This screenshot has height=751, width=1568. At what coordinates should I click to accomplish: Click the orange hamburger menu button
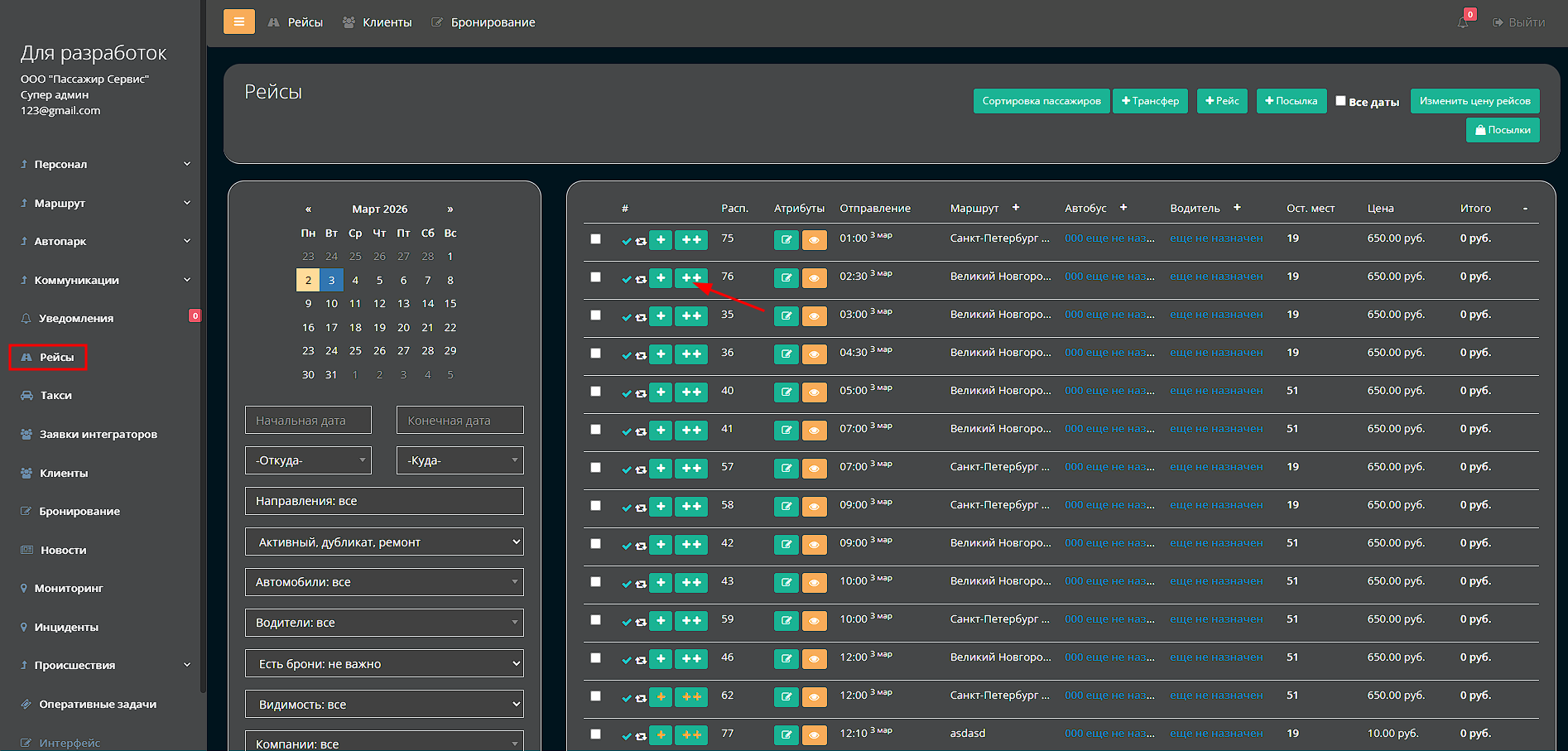pos(238,22)
